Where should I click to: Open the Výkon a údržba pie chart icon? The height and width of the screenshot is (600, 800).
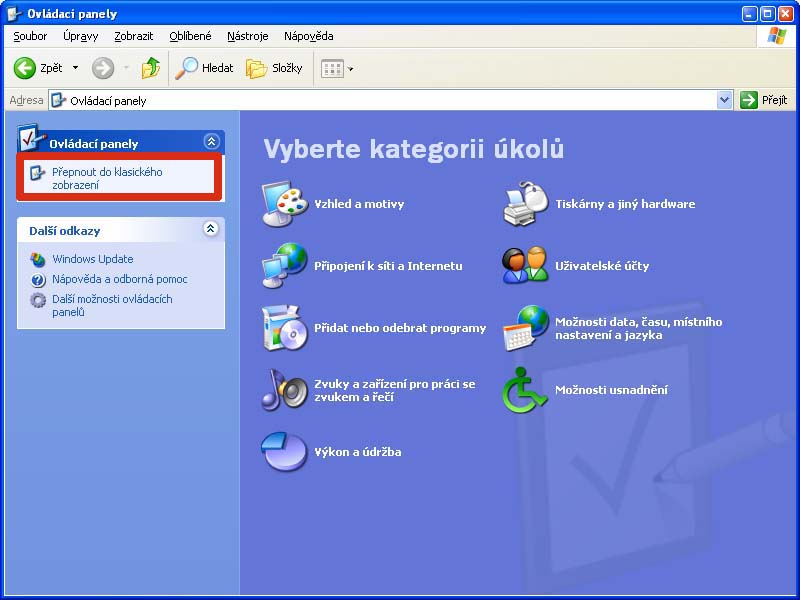click(x=284, y=452)
